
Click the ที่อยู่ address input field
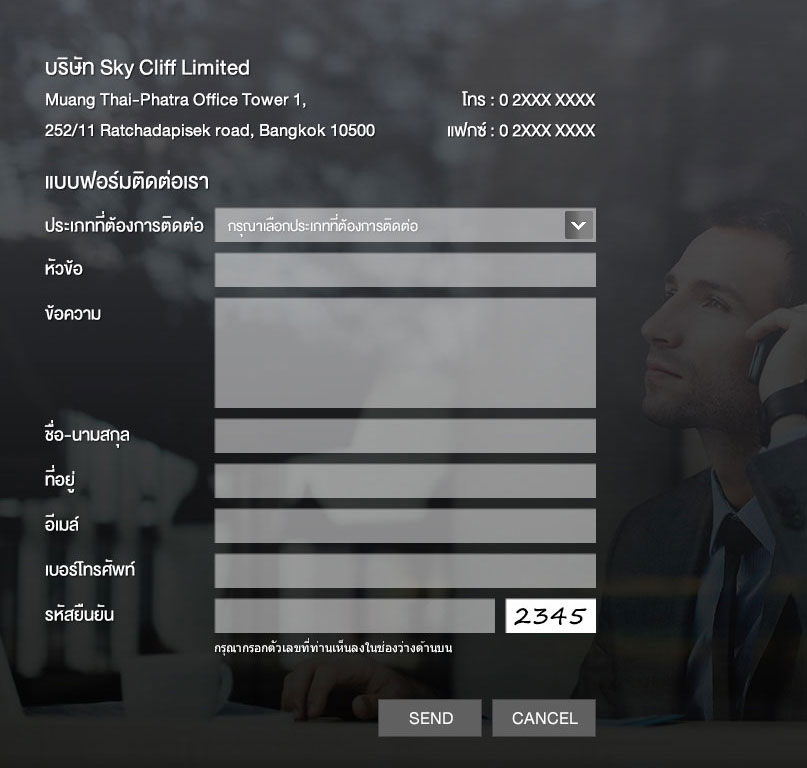405,481
